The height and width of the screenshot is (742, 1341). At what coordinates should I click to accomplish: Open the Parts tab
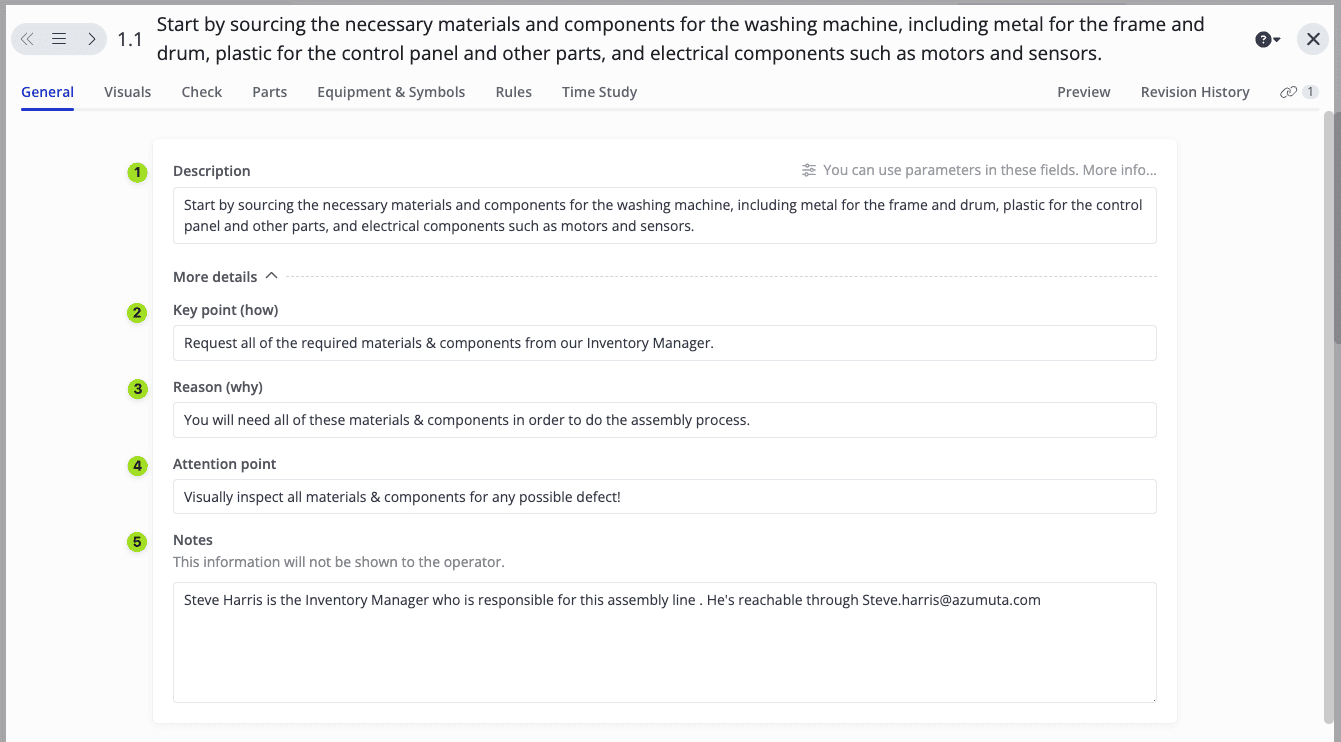pos(269,92)
